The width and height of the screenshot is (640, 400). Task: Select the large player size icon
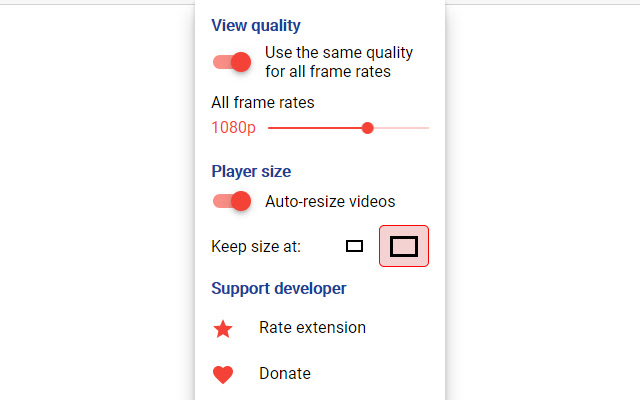[x=404, y=246]
